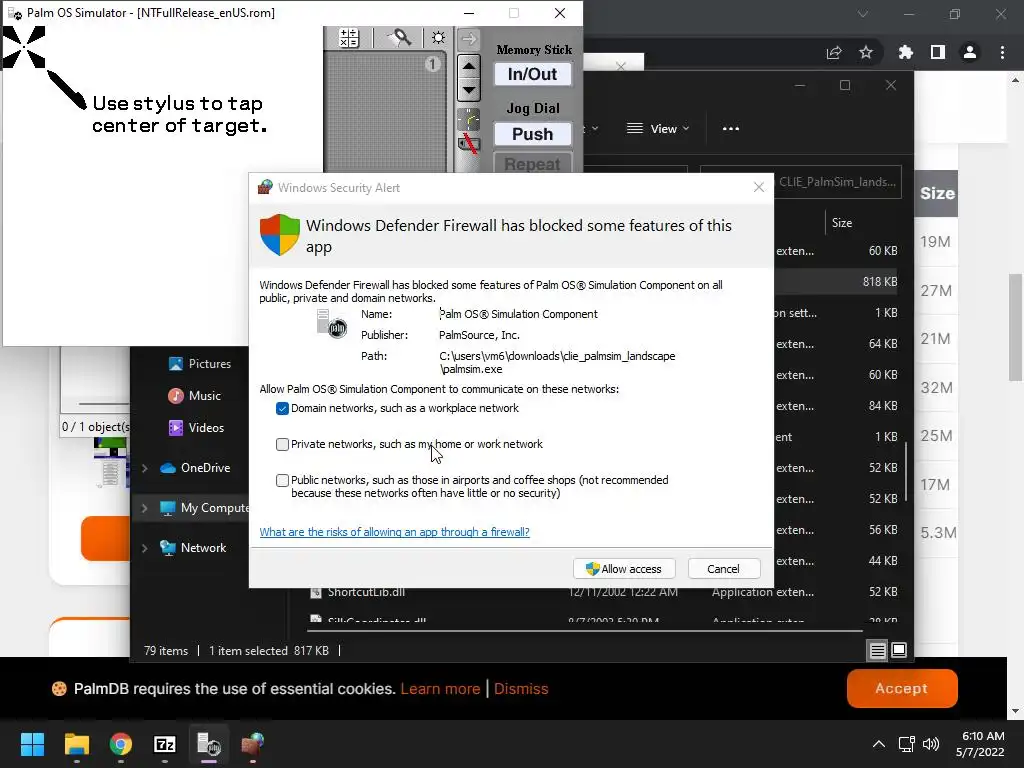Image resolution: width=1024 pixels, height=768 pixels.
Task: Close the Windows Security Alert with X
Action: pos(758,187)
